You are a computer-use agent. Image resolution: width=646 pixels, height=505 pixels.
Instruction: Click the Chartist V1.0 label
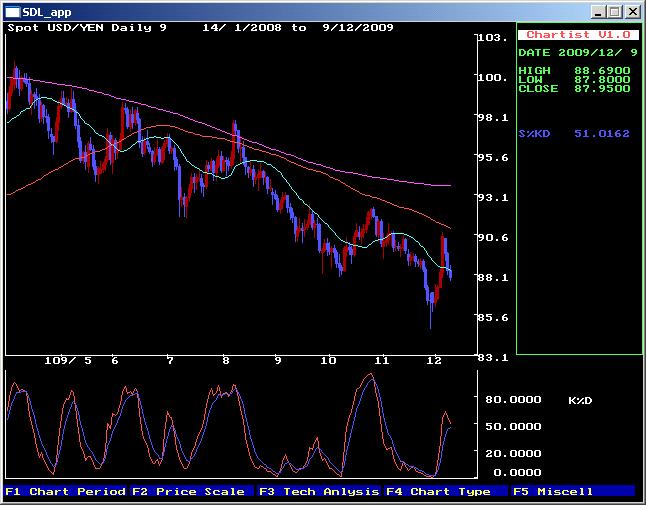[578, 35]
